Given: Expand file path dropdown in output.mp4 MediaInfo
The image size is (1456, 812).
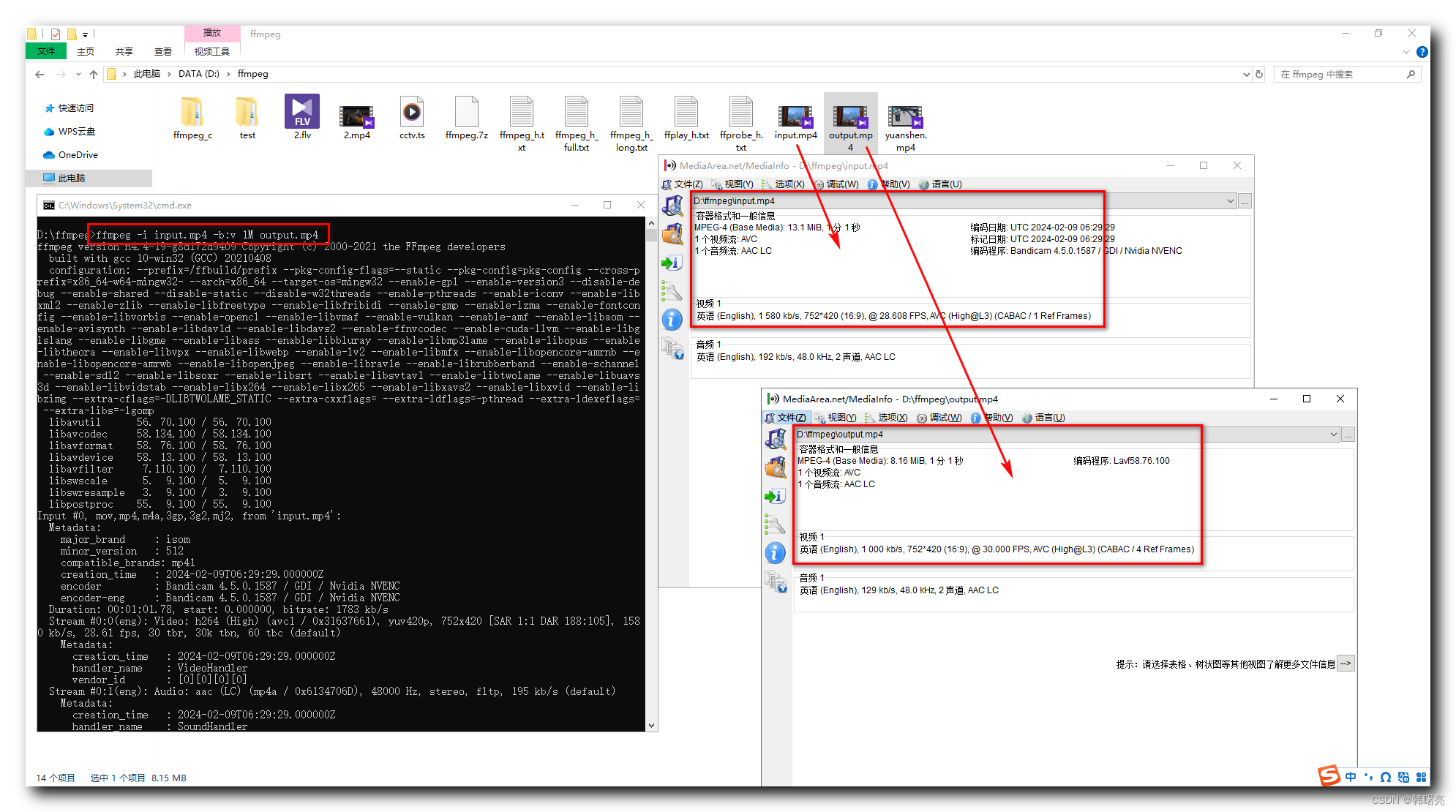Looking at the screenshot, I should pos(1333,435).
